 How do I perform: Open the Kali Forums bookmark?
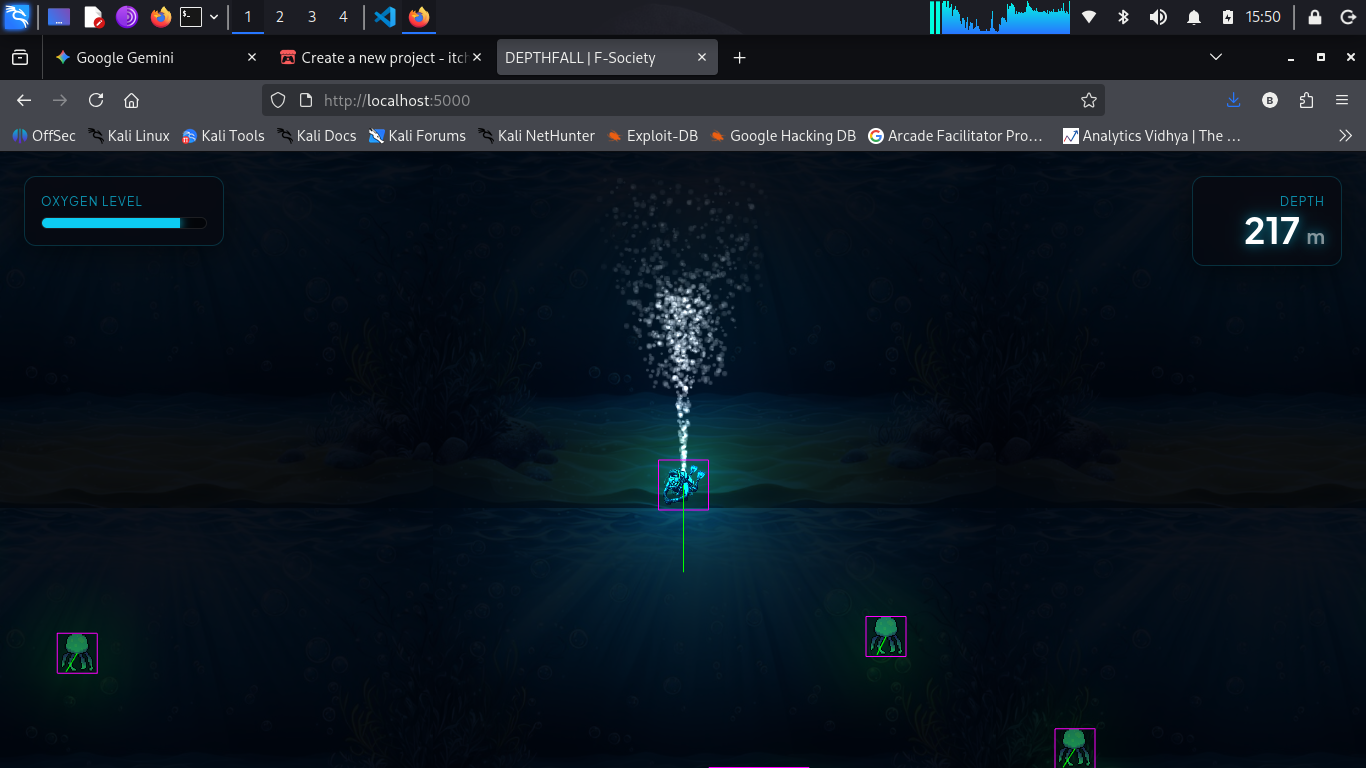(x=417, y=136)
